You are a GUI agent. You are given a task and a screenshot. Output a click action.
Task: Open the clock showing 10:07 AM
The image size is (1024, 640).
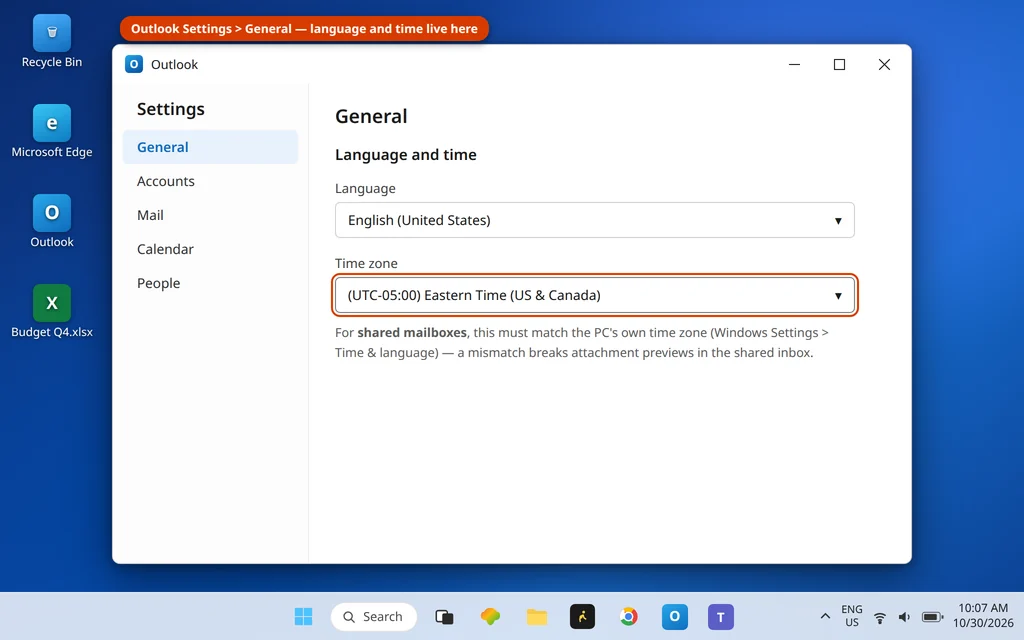983,615
